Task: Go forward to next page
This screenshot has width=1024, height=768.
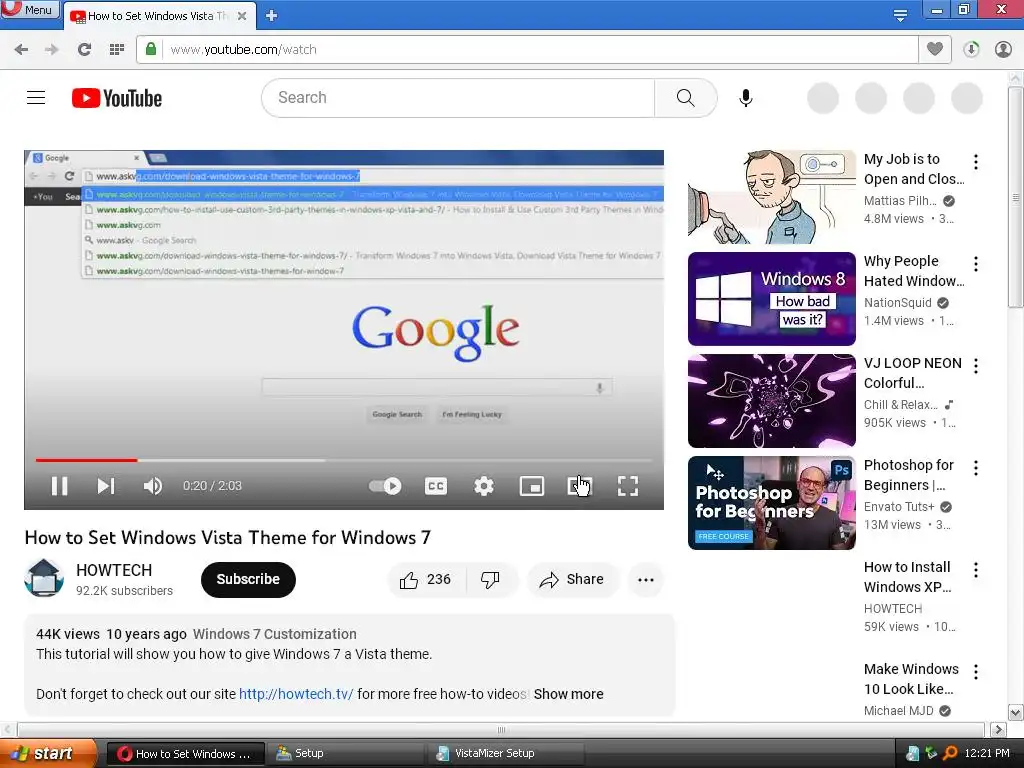Action: (x=52, y=49)
